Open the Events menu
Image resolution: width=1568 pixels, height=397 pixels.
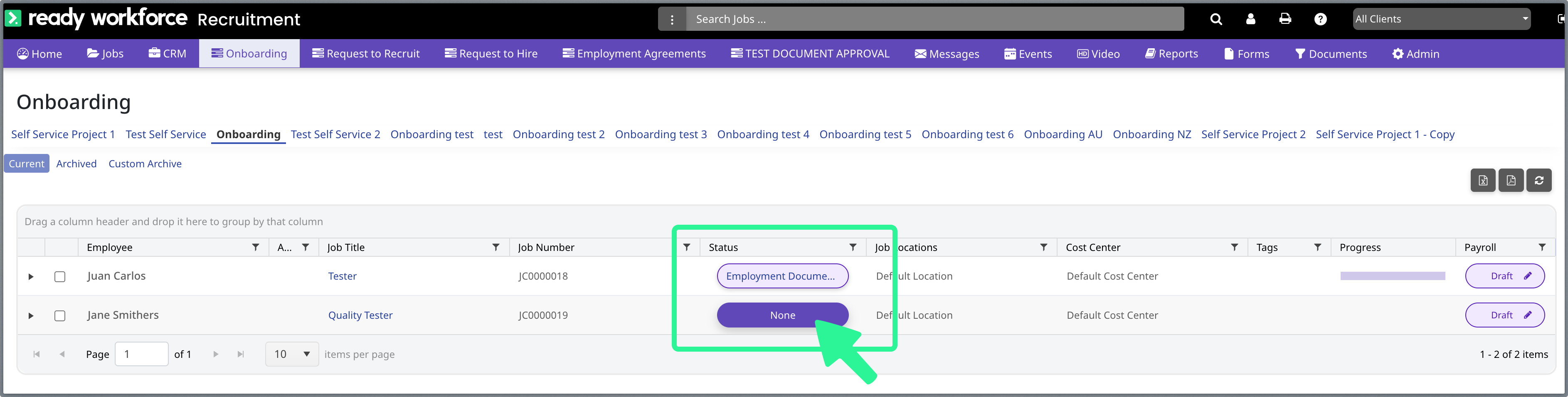1028,54
